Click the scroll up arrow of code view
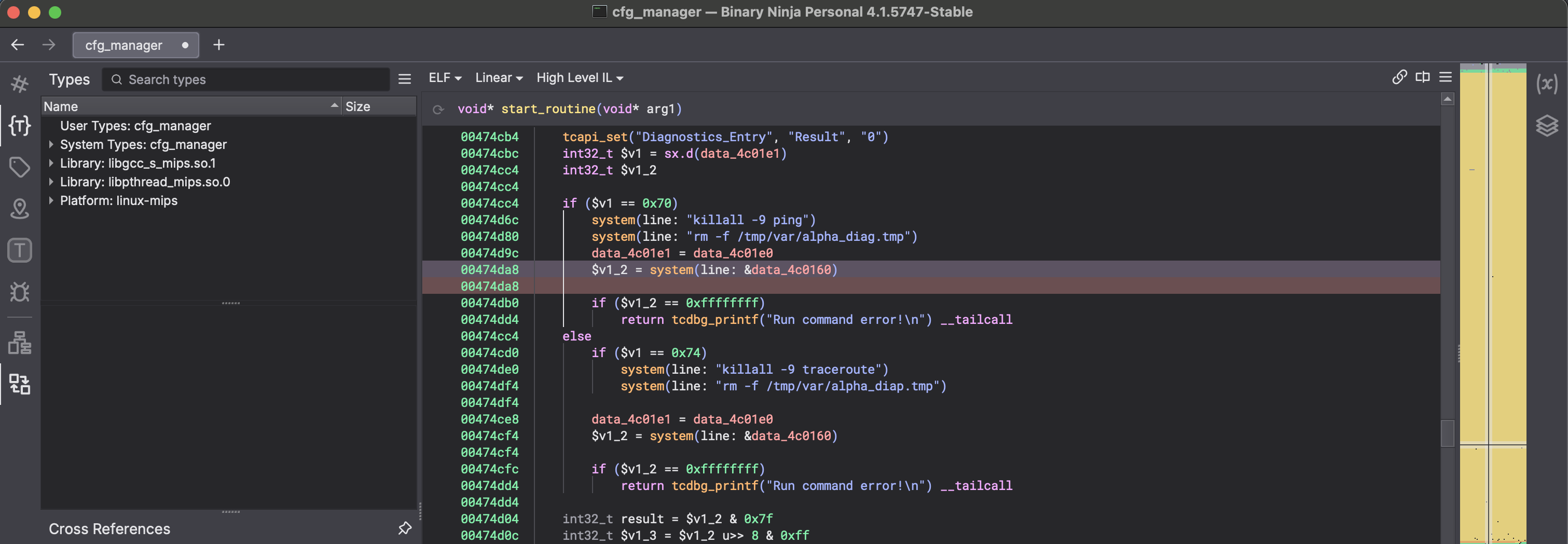The width and height of the screenshot is (1568, 544). pos(1448,99)
